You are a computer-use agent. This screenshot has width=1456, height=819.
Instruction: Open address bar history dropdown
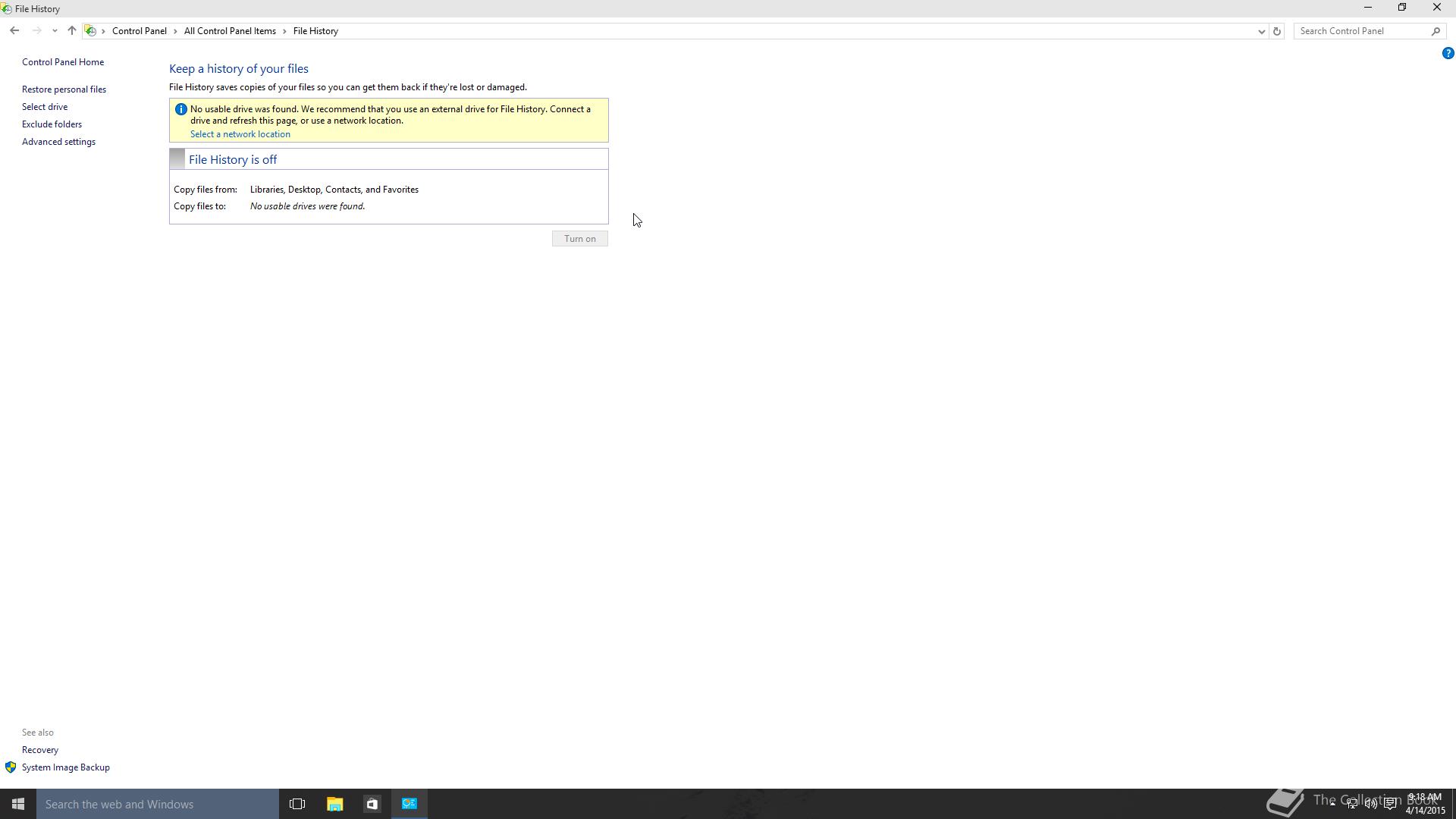[1261, 31]
